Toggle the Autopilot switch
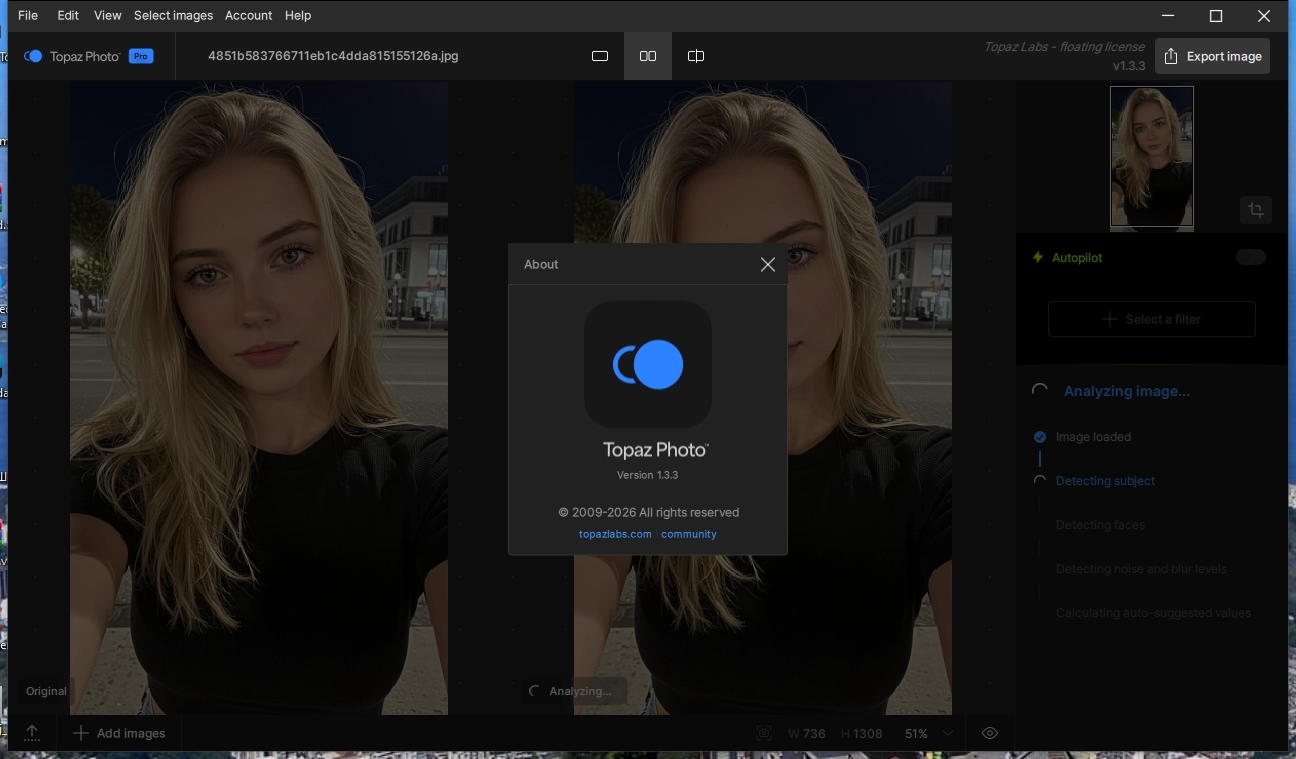 click(1250, 257)
